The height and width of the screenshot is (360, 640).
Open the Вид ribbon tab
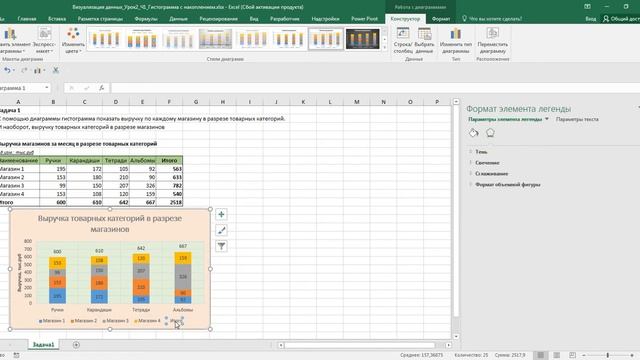pos(254,19)
